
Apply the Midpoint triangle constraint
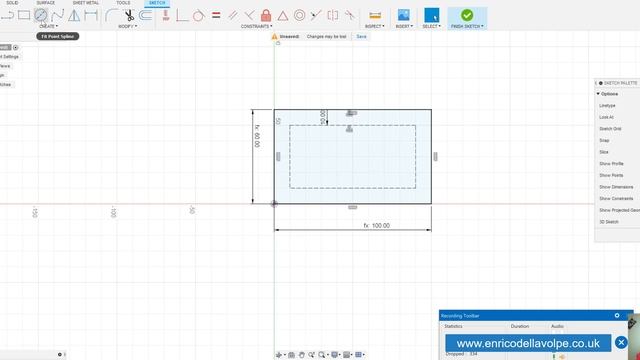(282, 16)
